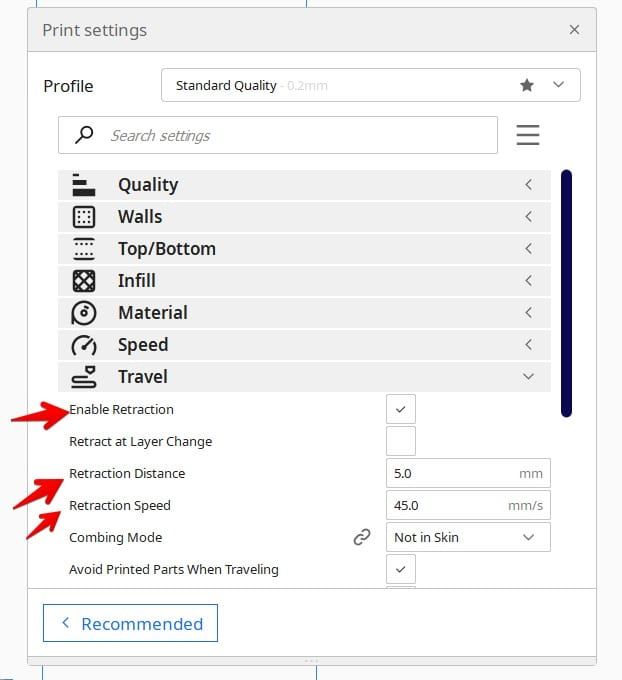This screenshot has width=622, height=680.
Task: Click the Travel category icon
Action: tap(84, 377)
